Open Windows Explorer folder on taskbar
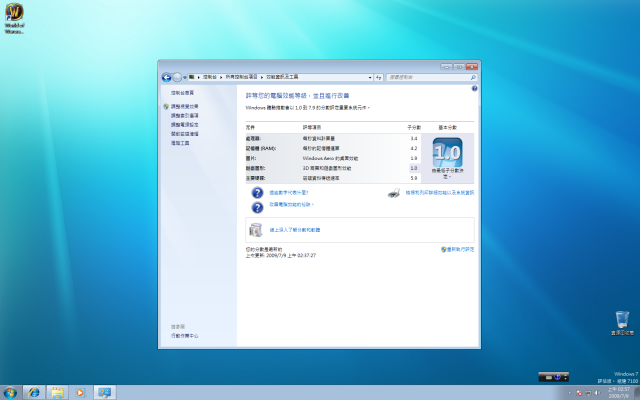 click(57, 393)
